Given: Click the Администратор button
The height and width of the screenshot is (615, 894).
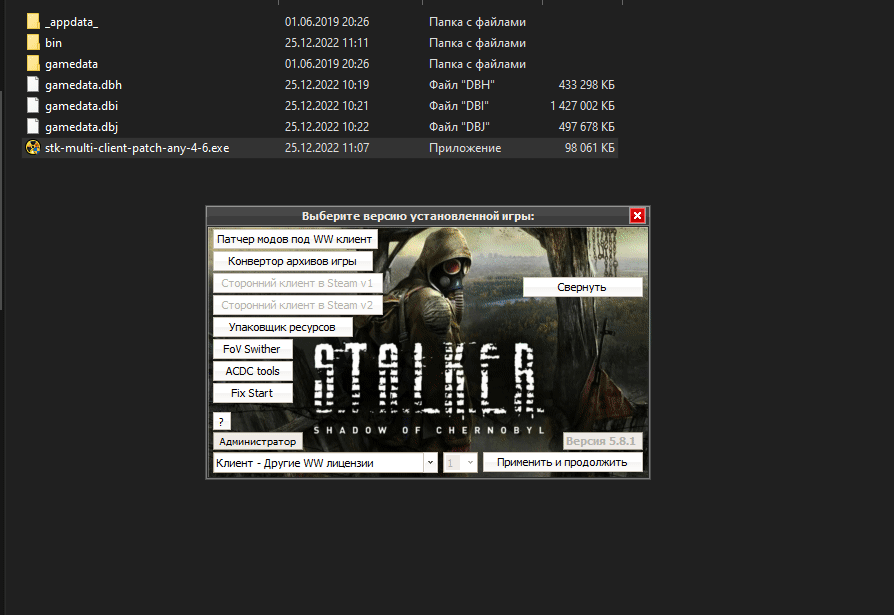Looking at the screenshot, I should (x=258, y=441).
